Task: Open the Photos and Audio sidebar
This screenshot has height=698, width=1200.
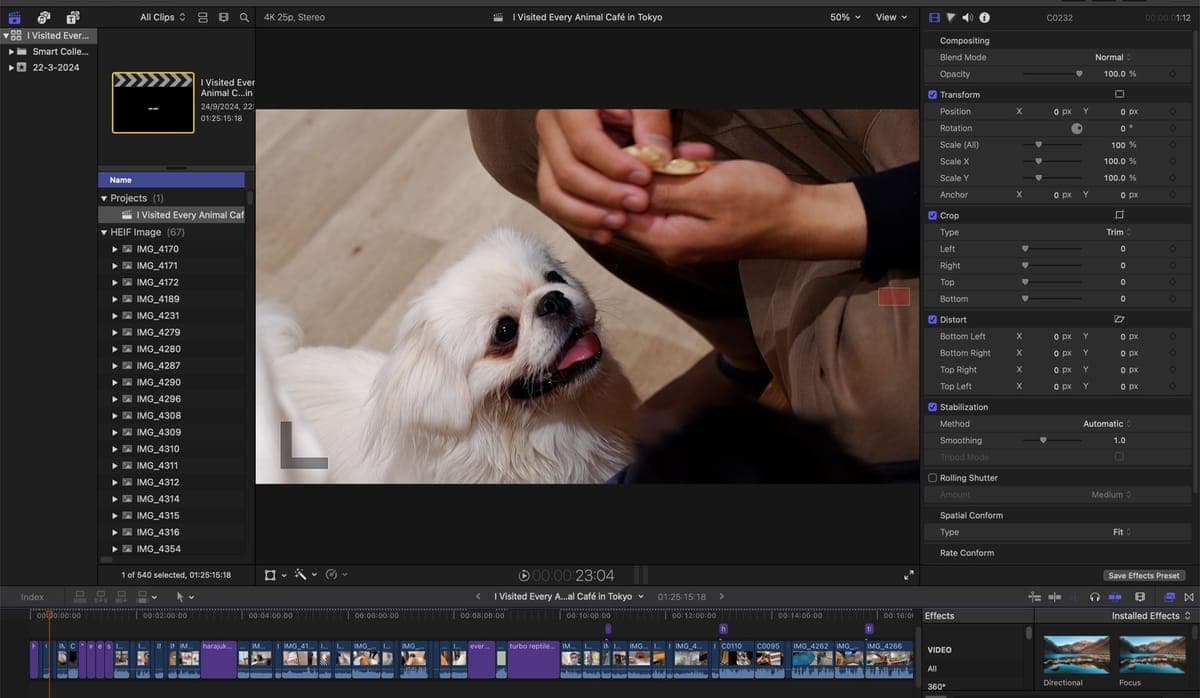Action: tap(43, 17)
